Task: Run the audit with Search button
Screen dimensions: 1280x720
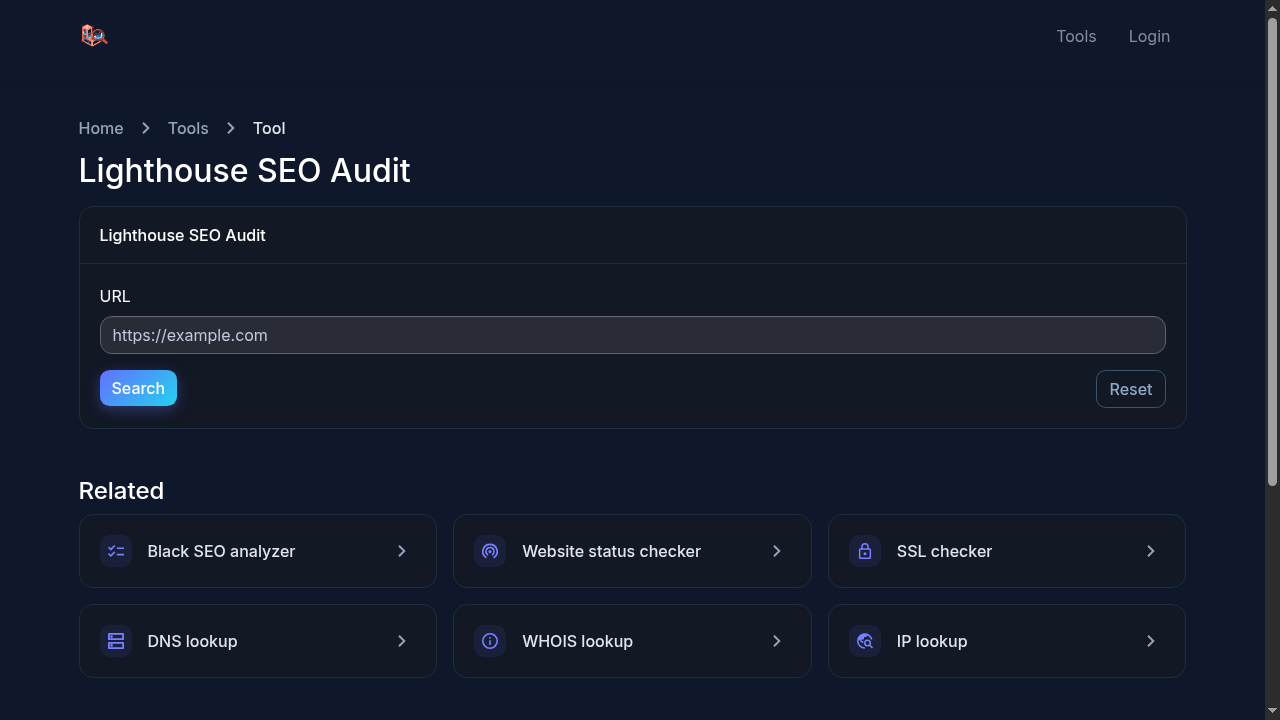Action: click(x=138, y=388)
